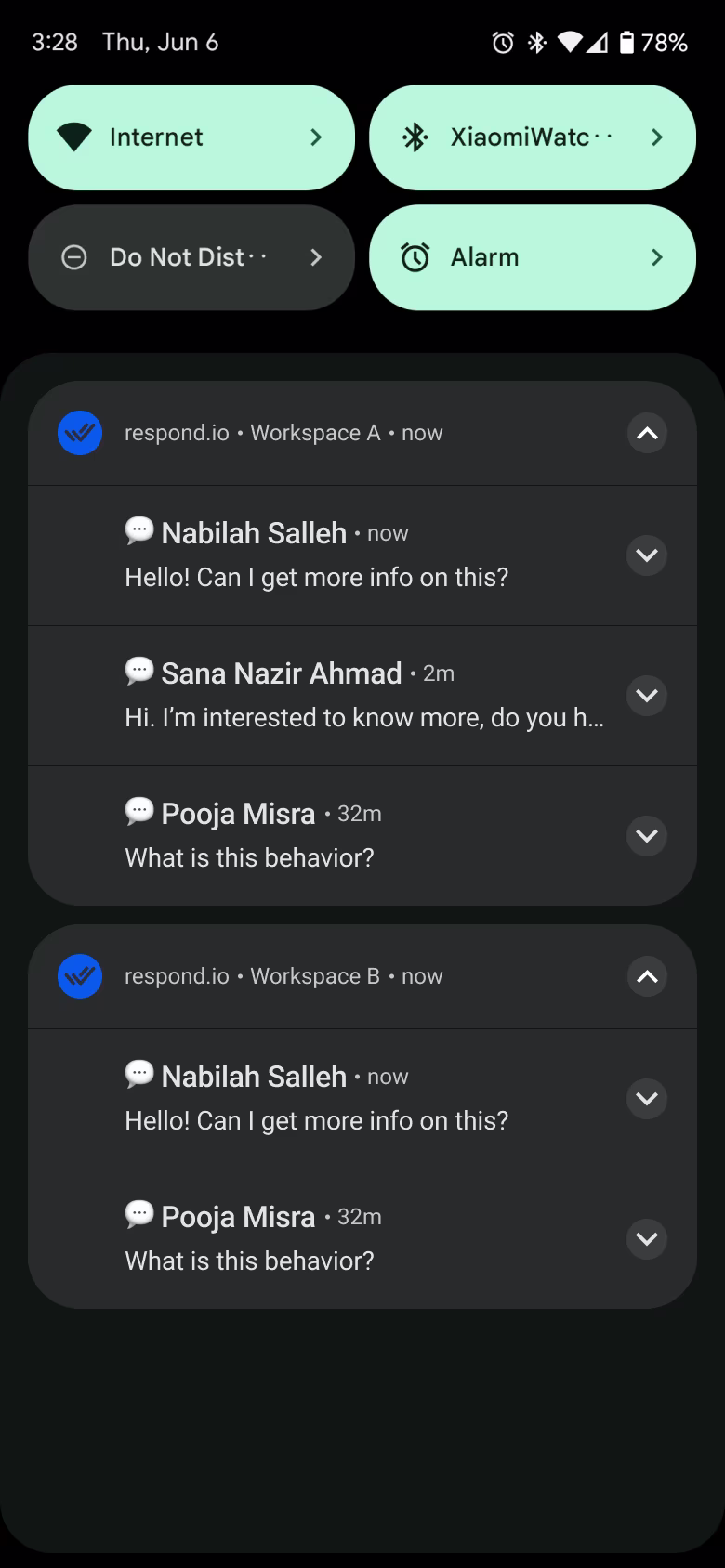Tap the Bluetooth icon in status bar
The image size is (725, 1568).
(536, 42)
